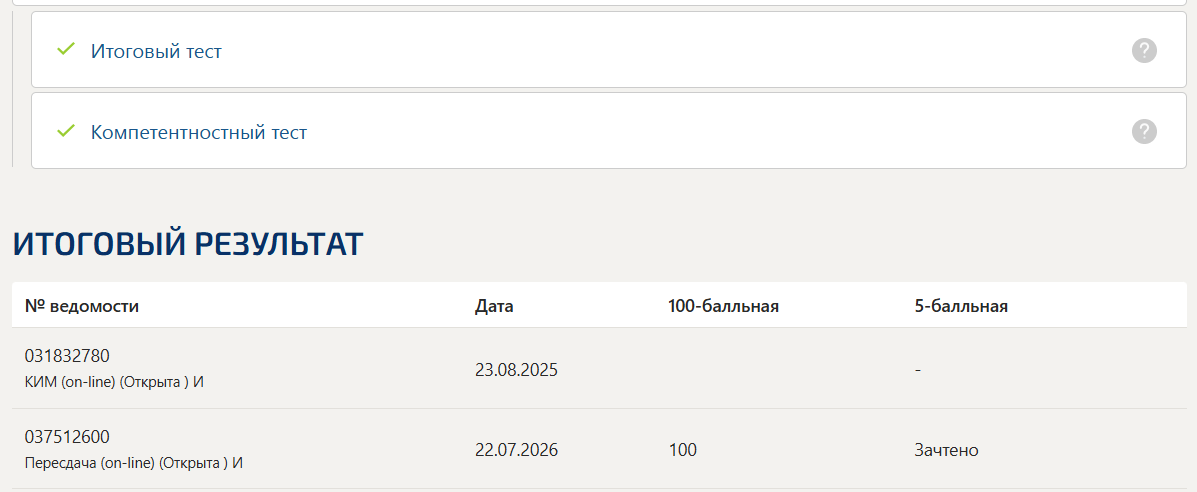Click the № ведомости column header

(x=82, y=306)
